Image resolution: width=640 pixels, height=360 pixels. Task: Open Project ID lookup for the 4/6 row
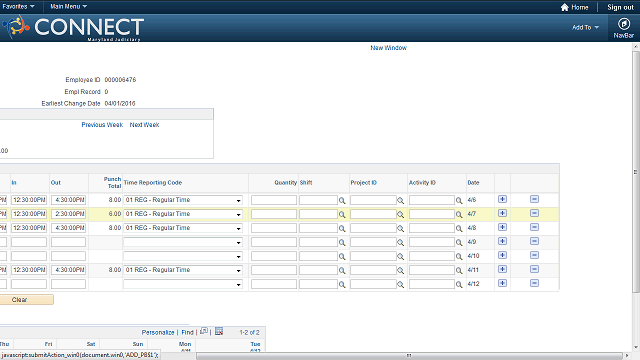point(400,200)
